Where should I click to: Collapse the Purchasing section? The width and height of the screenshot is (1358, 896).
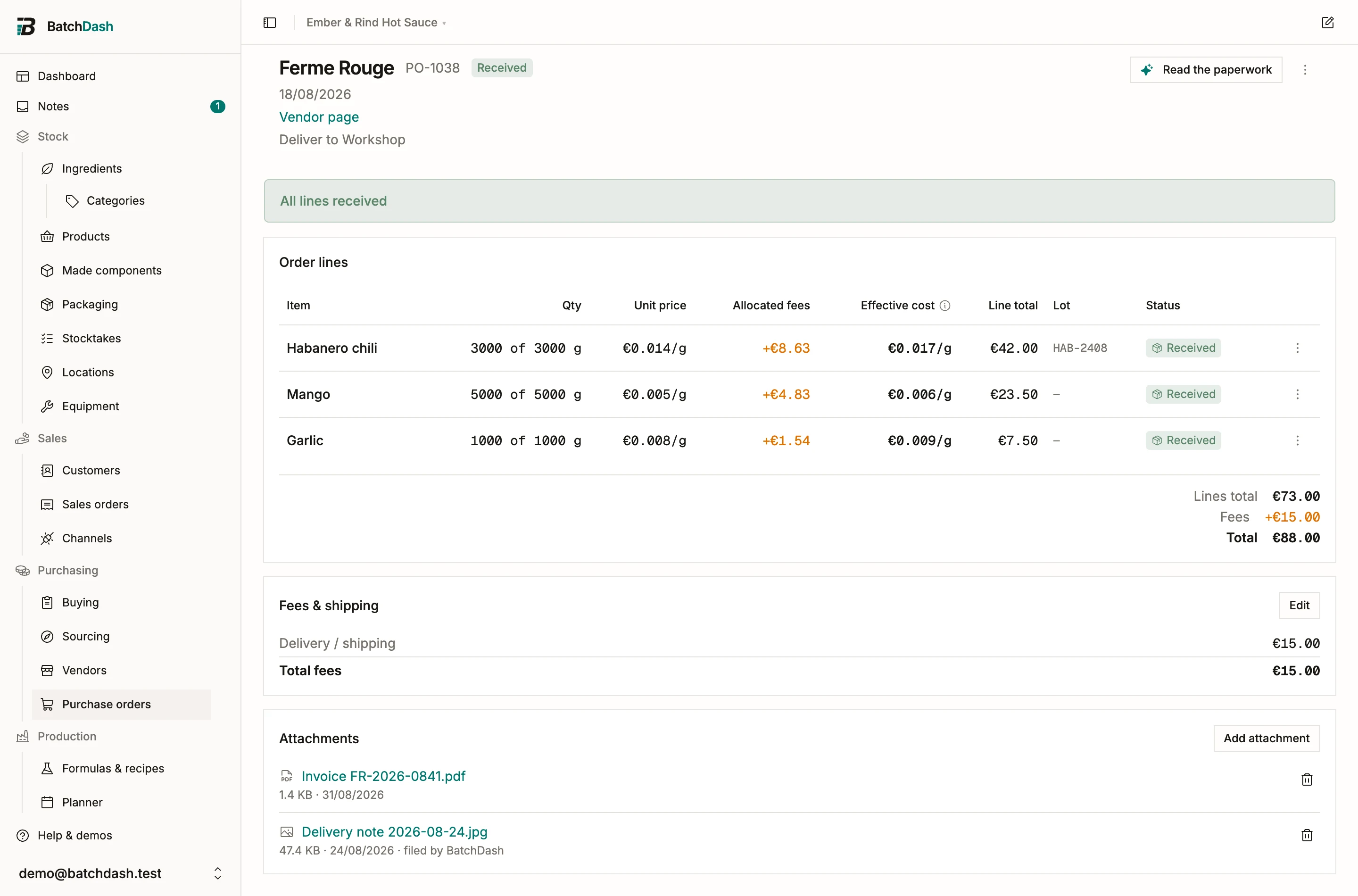click(x=67, y=570)
